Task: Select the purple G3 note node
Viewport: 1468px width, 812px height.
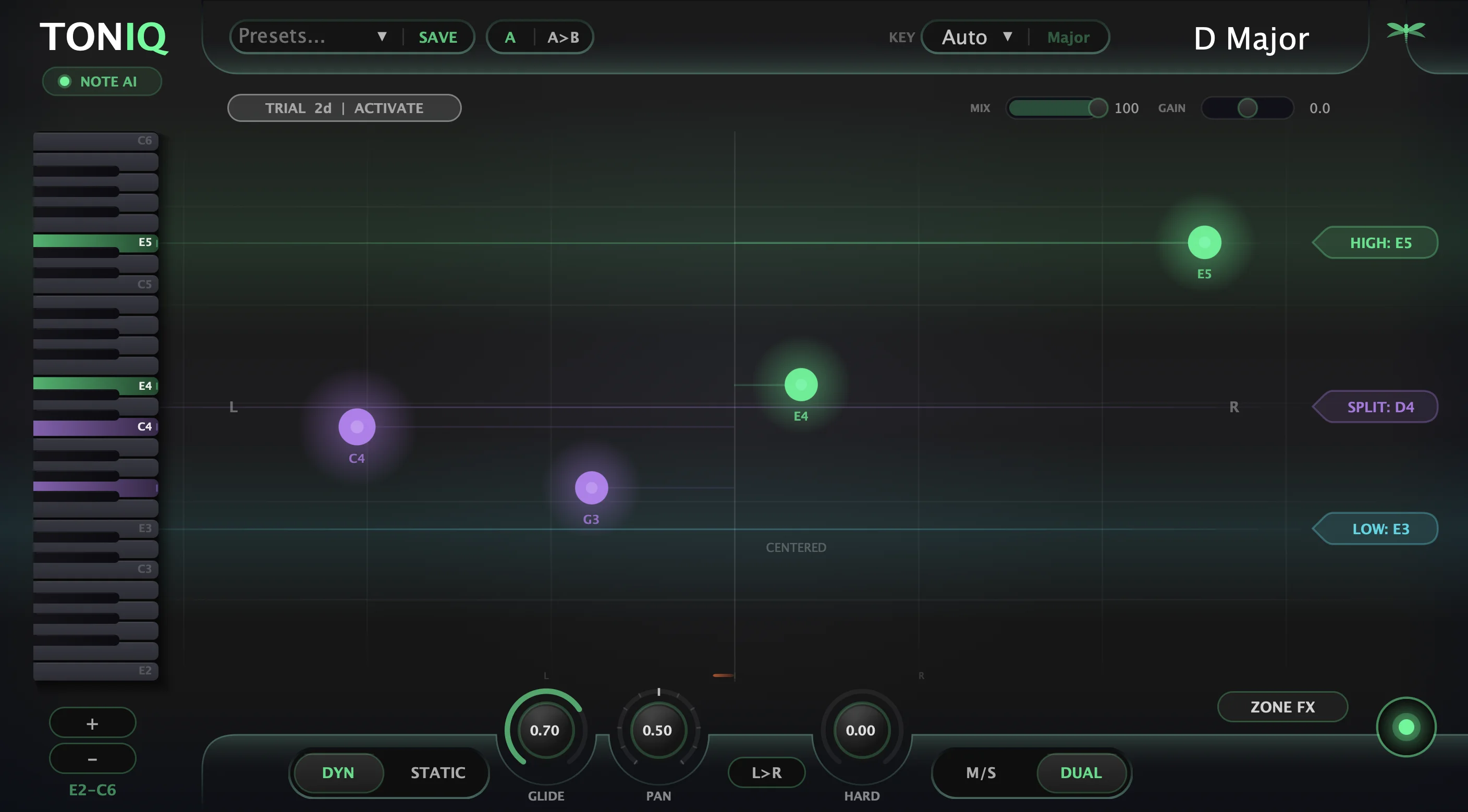Action: point(592,488)
